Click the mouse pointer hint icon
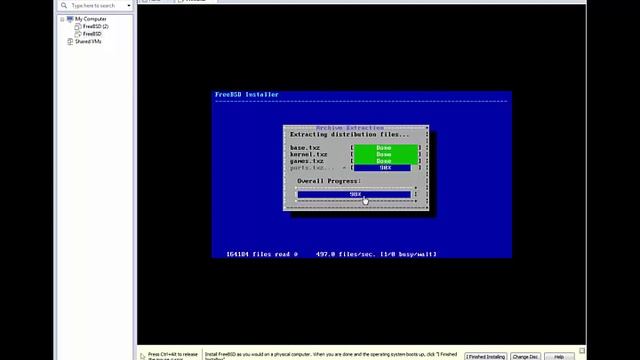Screen dimensions: 640x360 pos(142,356)
